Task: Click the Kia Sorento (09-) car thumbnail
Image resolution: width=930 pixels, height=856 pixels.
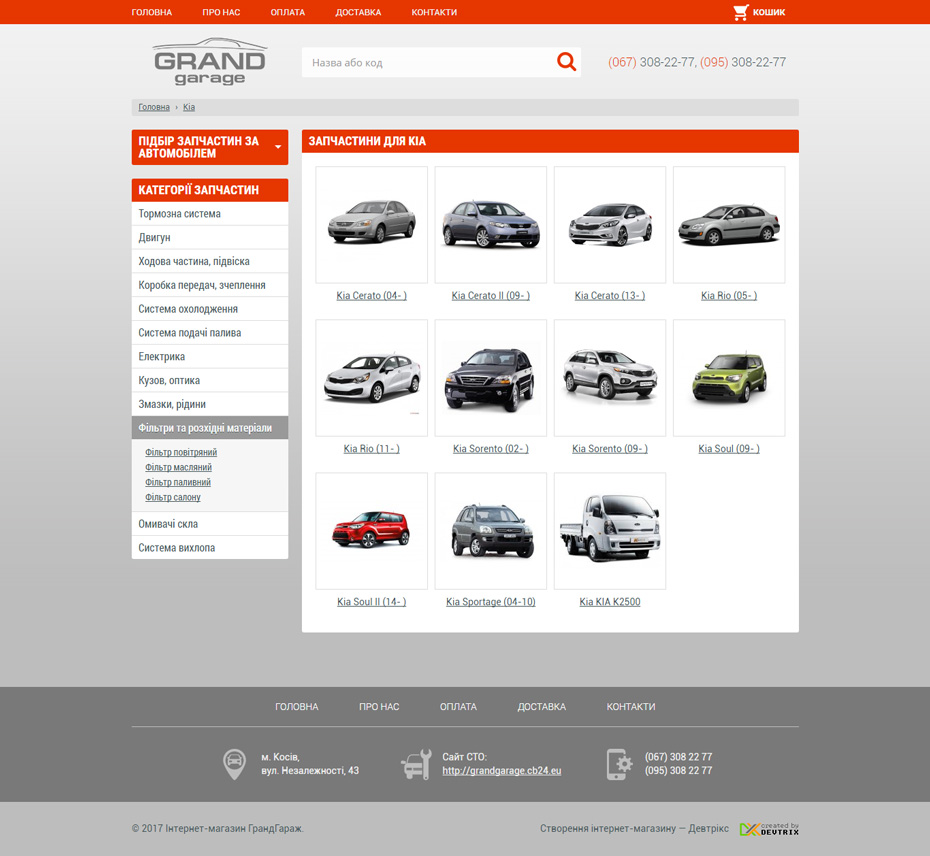Action: coord(610,378)
